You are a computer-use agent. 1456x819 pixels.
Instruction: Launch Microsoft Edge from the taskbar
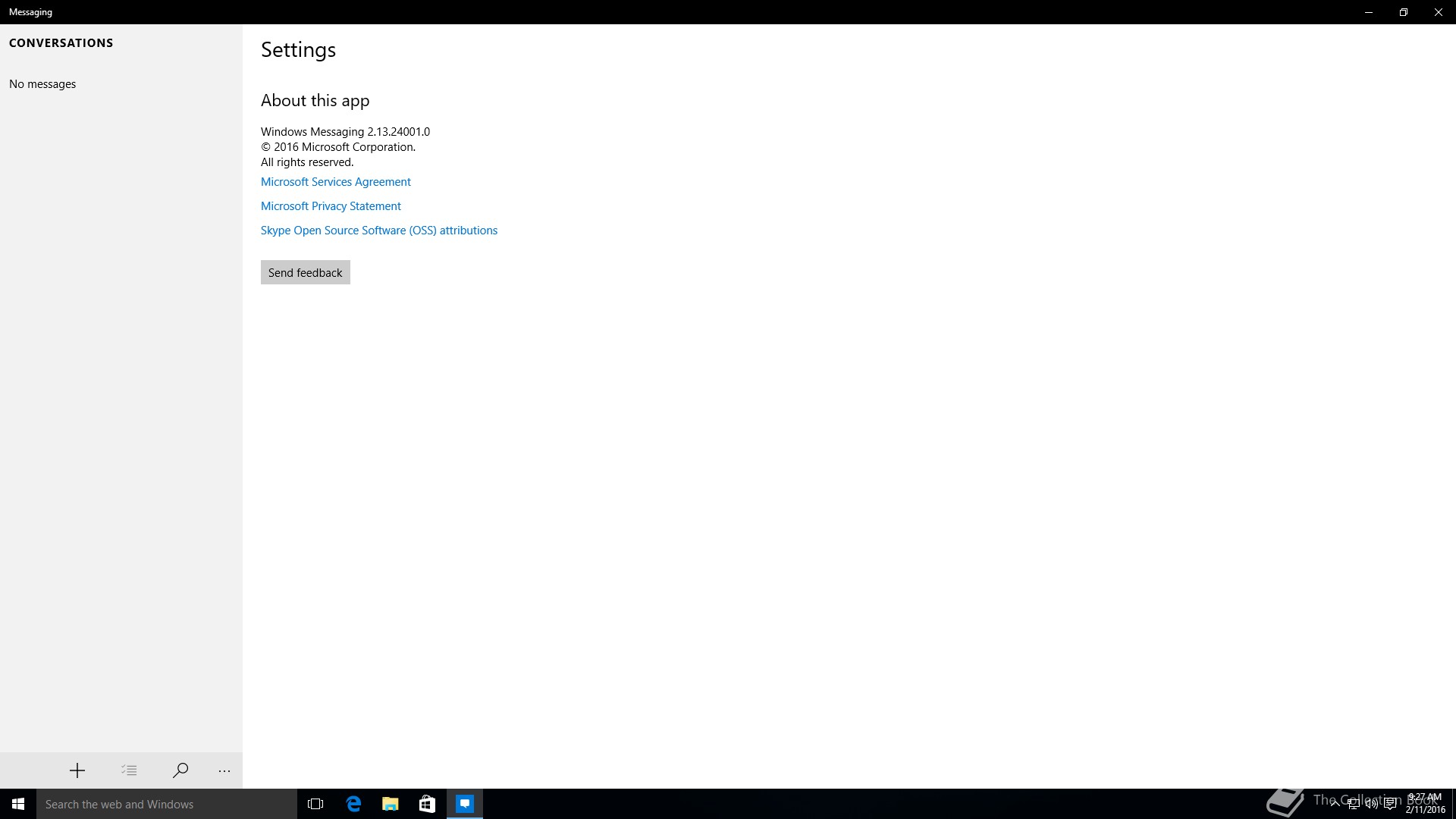coord(353,804)
